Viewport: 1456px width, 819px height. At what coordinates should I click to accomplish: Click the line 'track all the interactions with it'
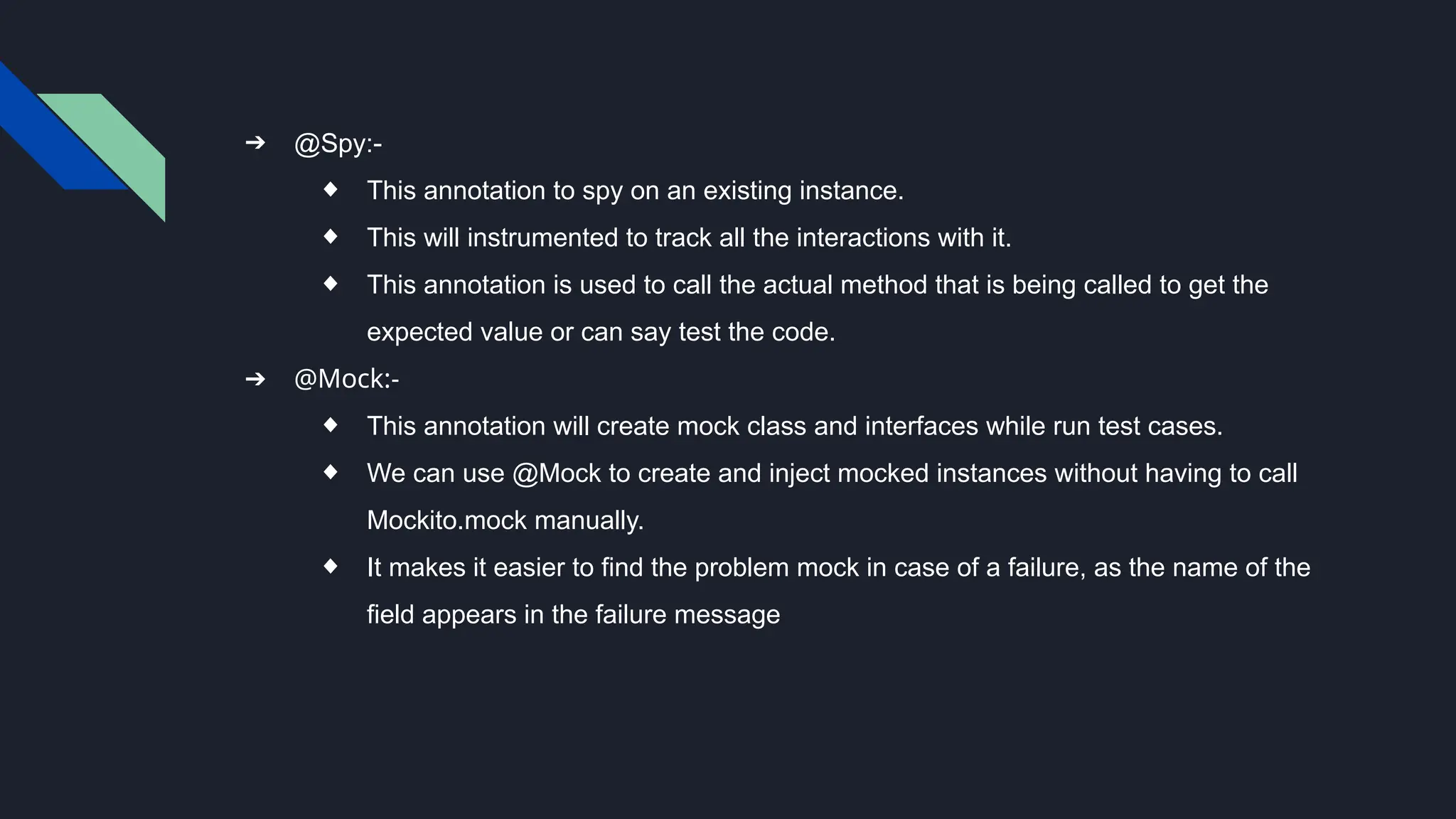pyautogui.click(x=689, y=238)
